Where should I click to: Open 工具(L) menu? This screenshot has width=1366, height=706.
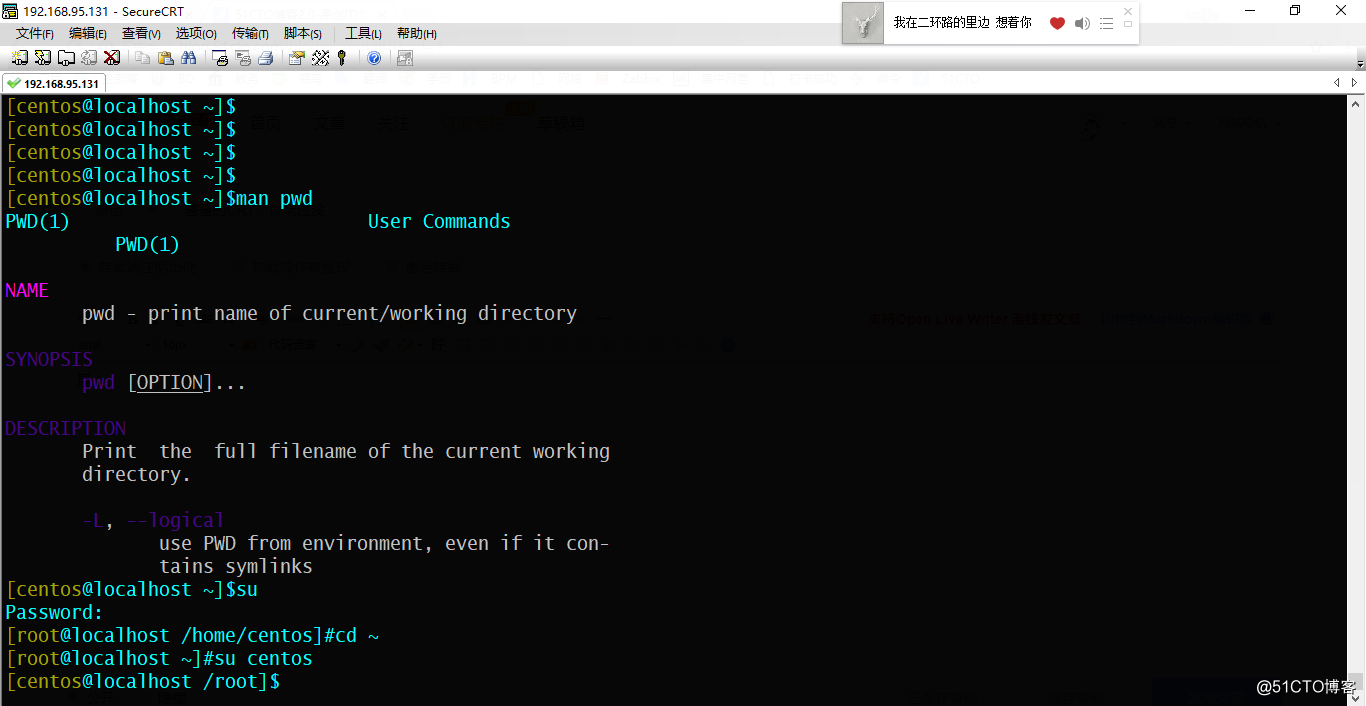pos(364,34)
